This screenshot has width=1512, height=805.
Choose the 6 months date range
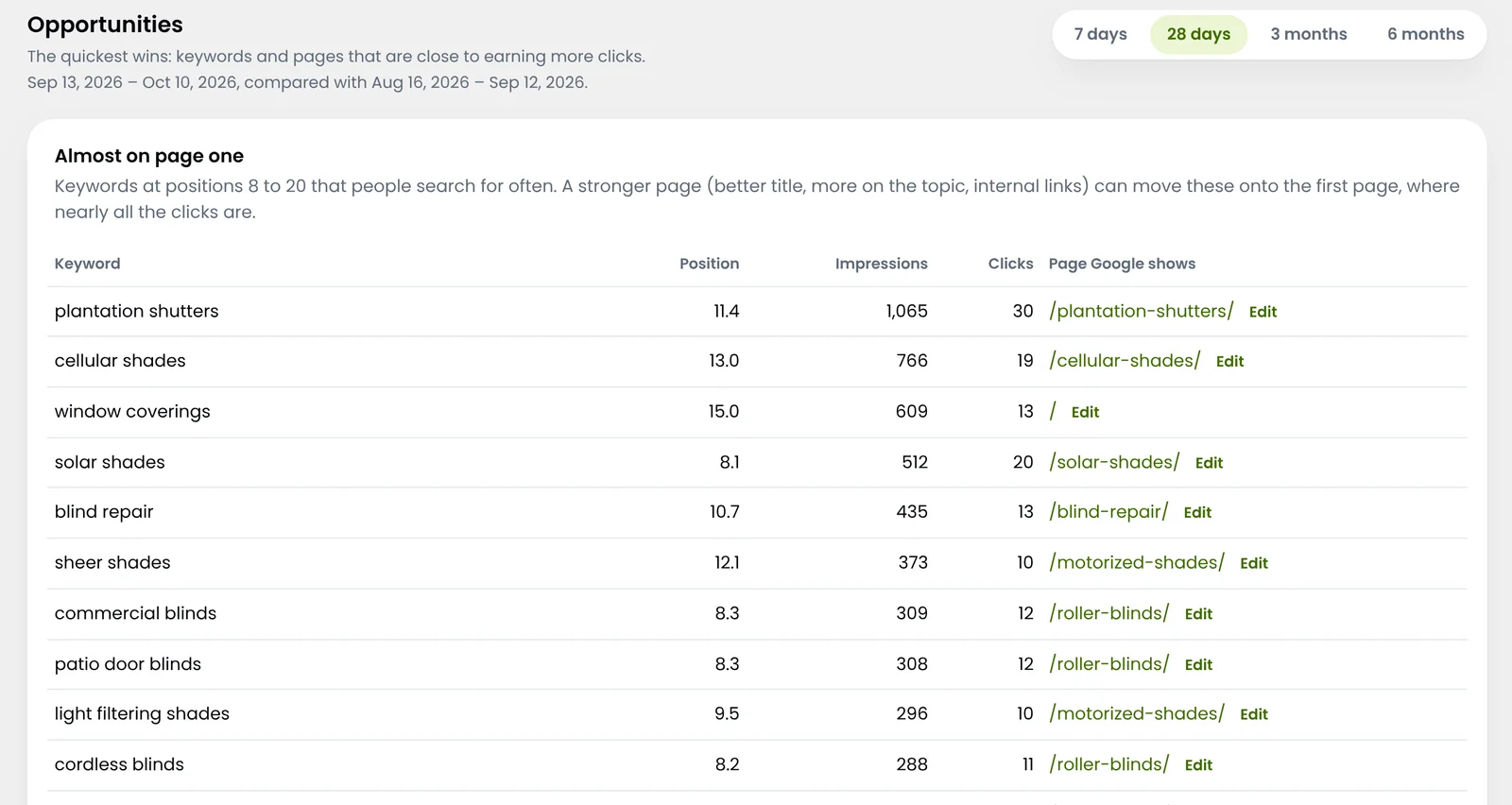coord(1425,34)
